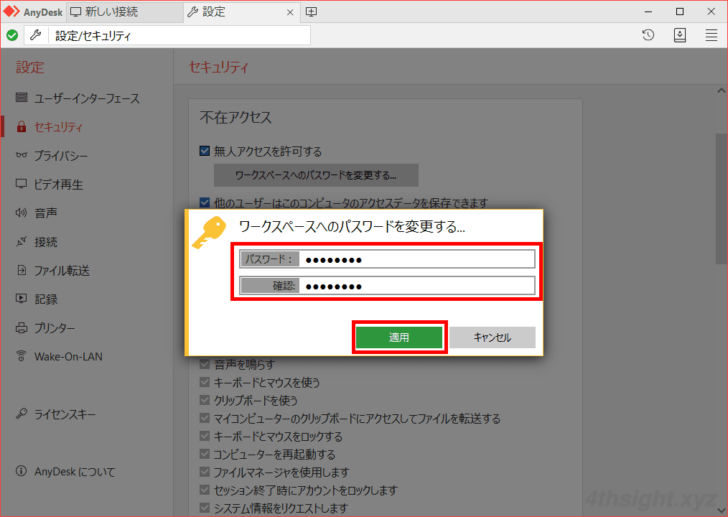Viewport: 728px width, 517px height.
Task: Click the green connection status icon
Action: point(13,35)
